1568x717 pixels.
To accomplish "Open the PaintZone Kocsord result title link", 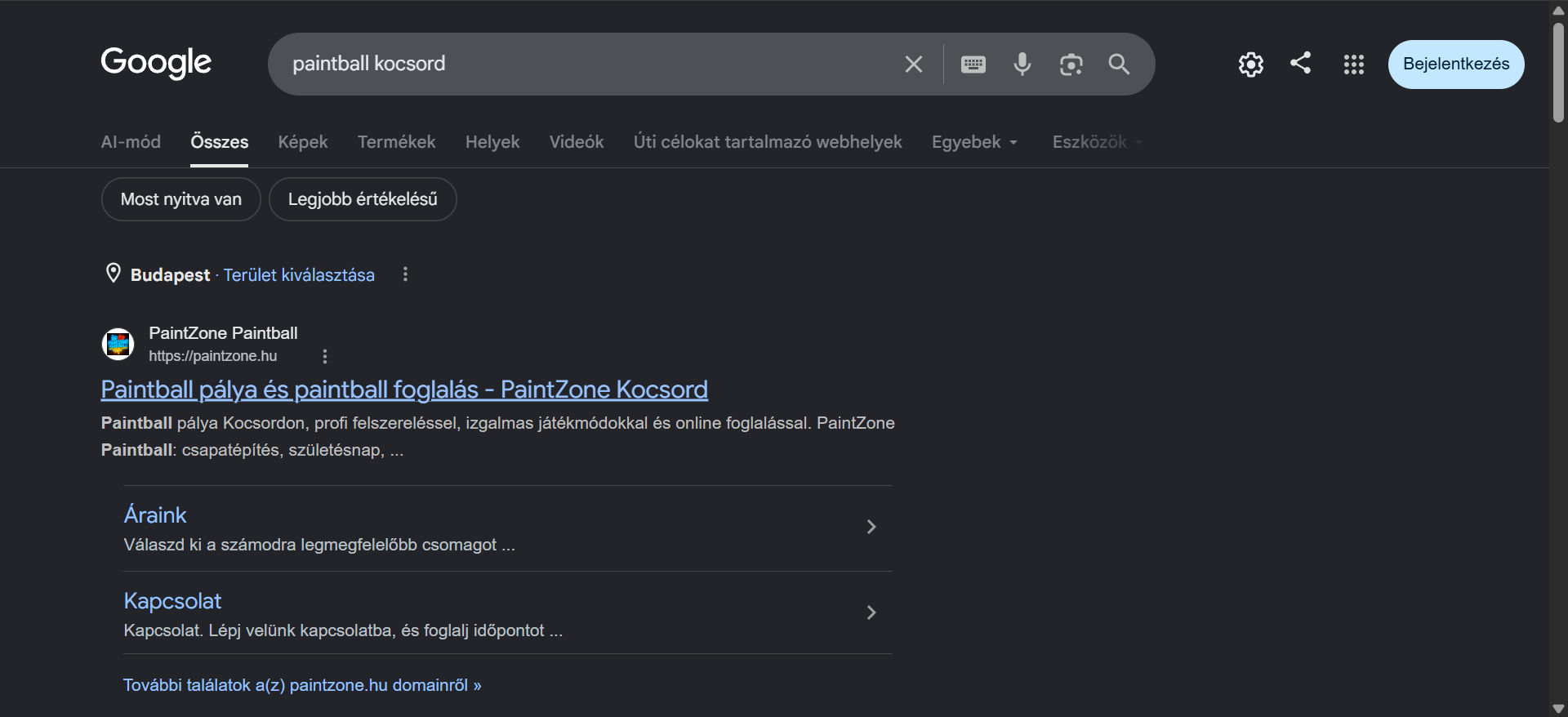I will coord(404,390).
